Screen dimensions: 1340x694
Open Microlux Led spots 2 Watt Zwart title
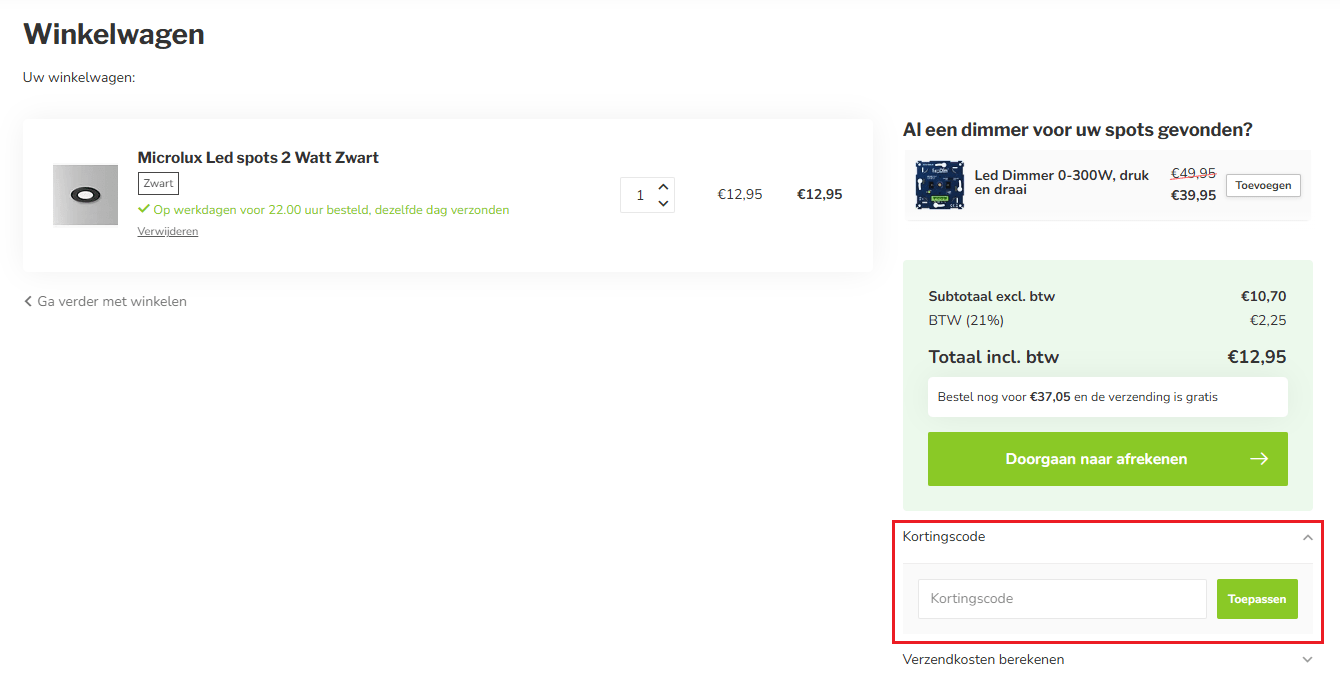pyautogui.click(x=258, y=158)
